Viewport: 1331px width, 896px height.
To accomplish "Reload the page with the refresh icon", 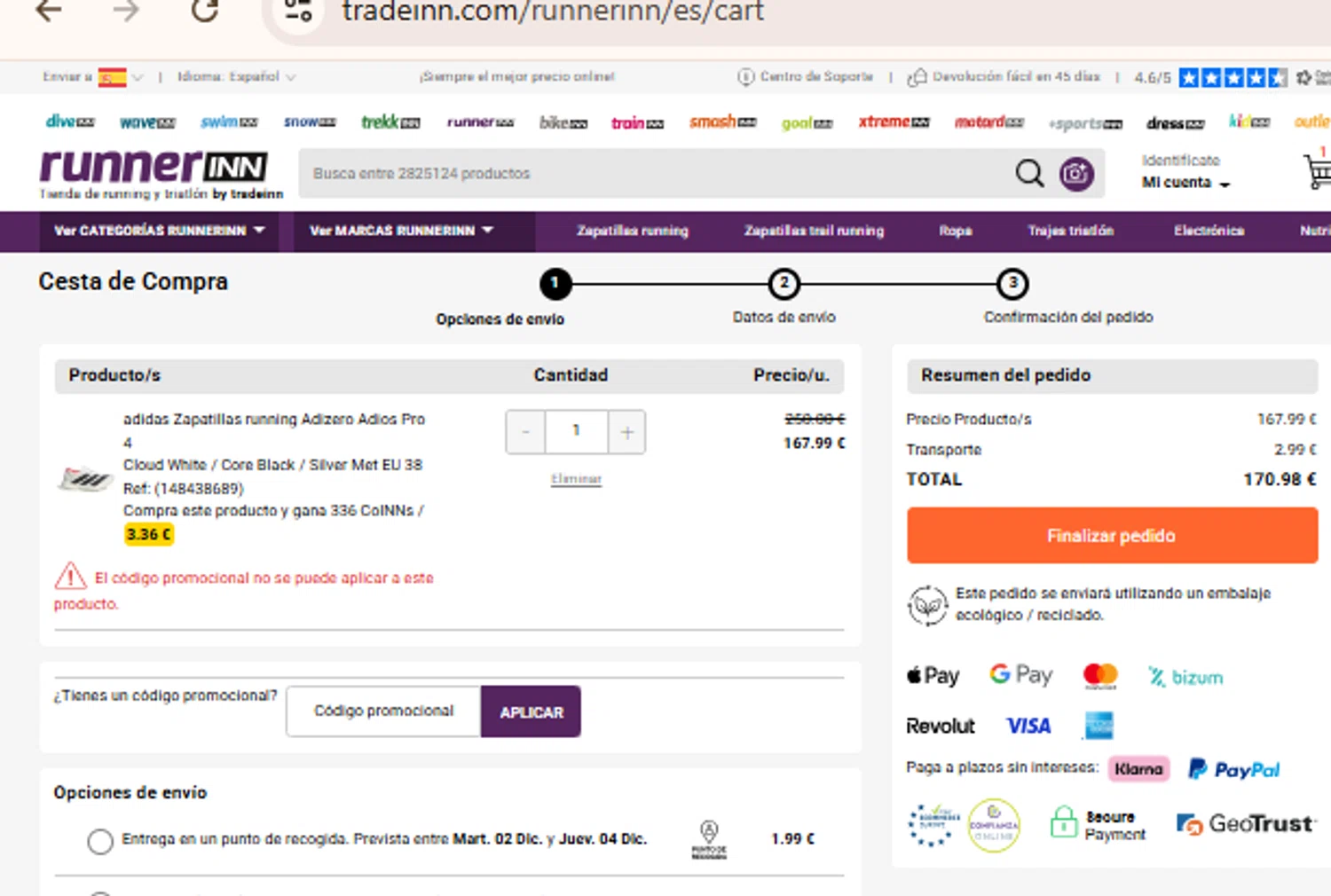I will (205, 11).
